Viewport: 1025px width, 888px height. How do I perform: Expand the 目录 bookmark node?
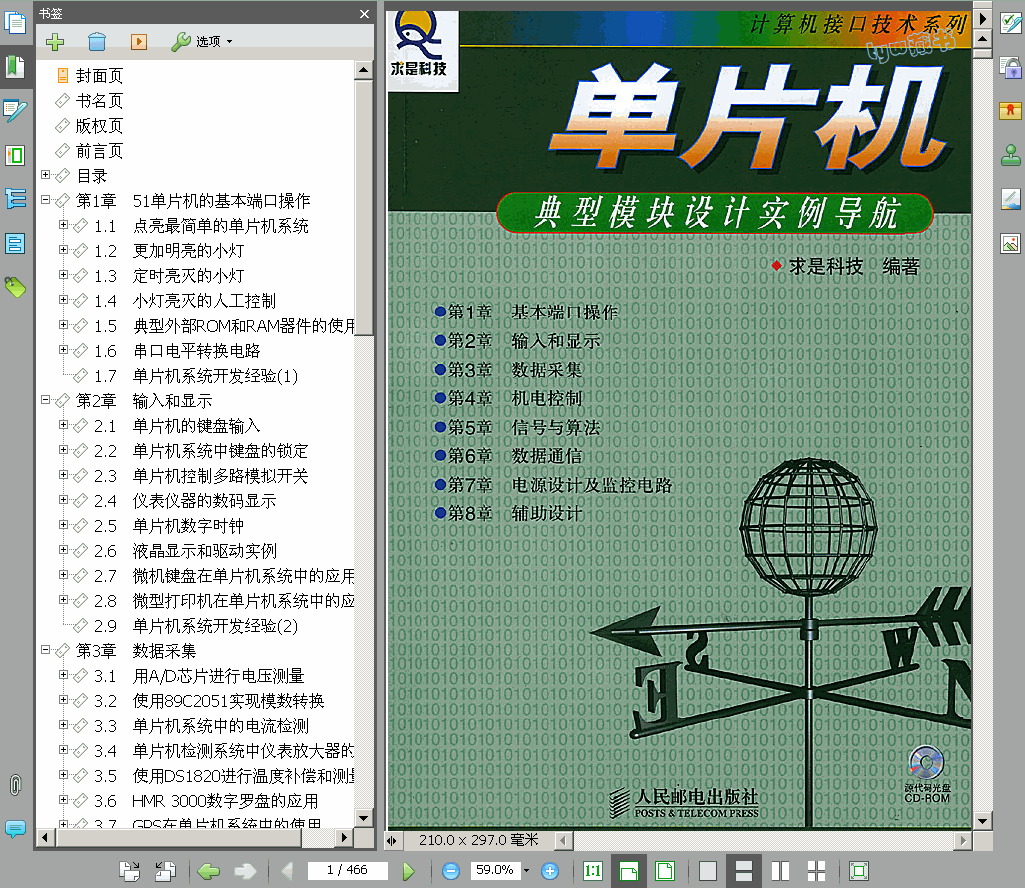46,175
